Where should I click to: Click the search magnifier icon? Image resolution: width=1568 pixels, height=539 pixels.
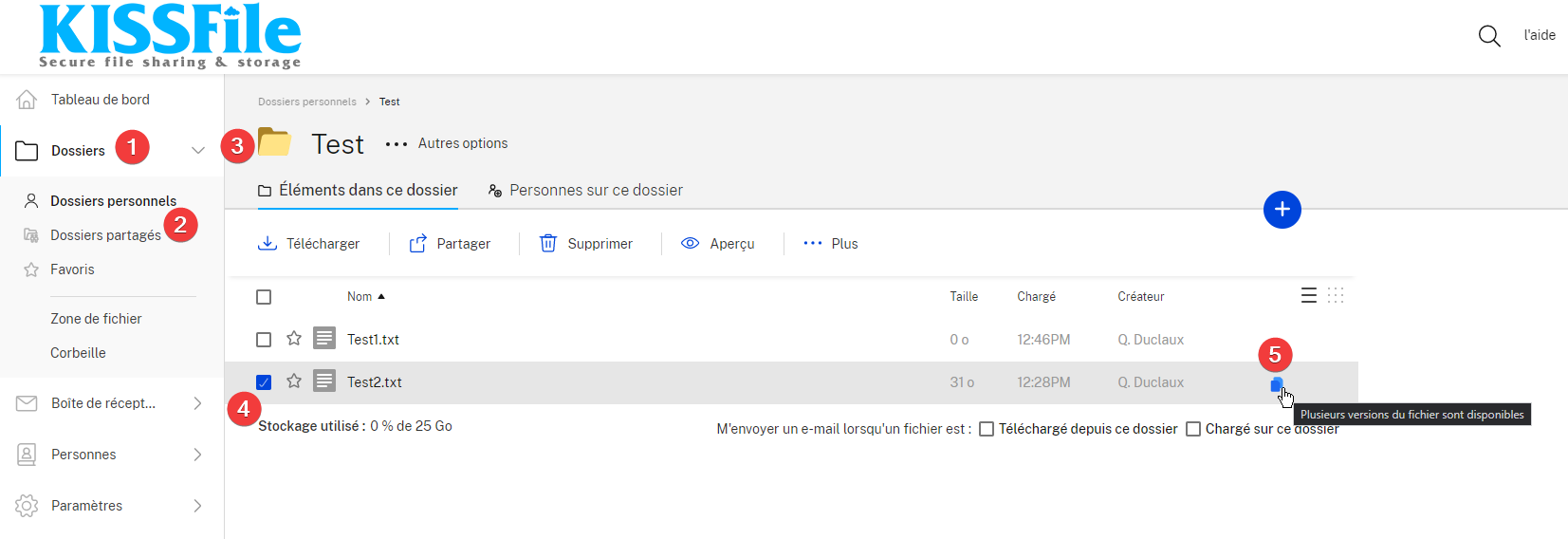tap(1488, 36)
